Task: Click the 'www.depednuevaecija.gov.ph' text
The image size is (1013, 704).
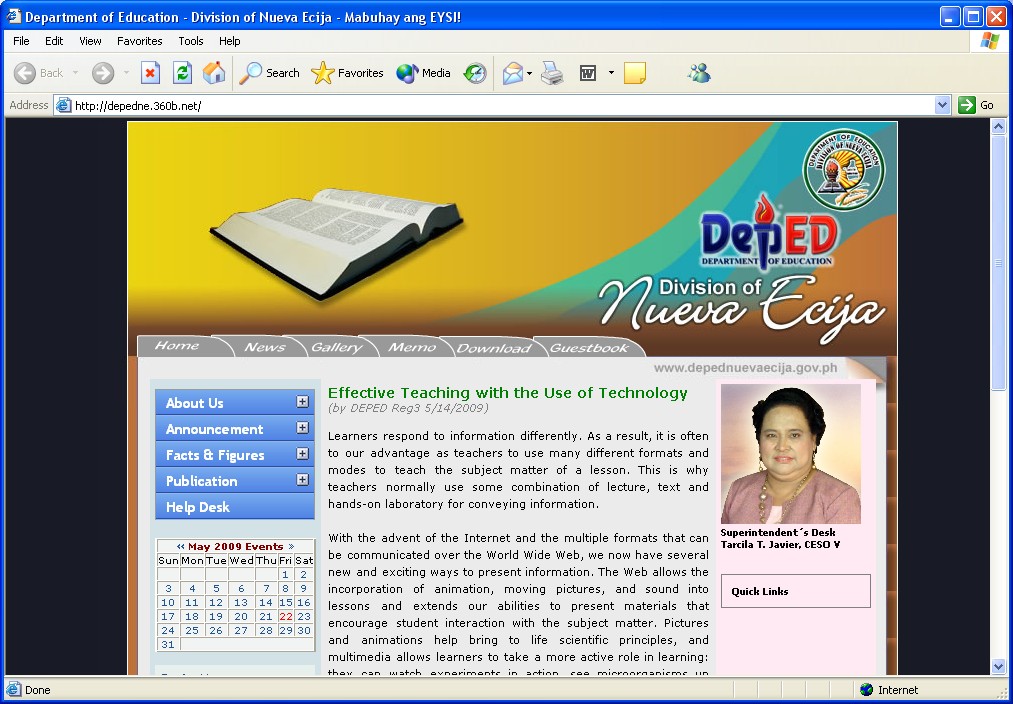Action: 745,368
